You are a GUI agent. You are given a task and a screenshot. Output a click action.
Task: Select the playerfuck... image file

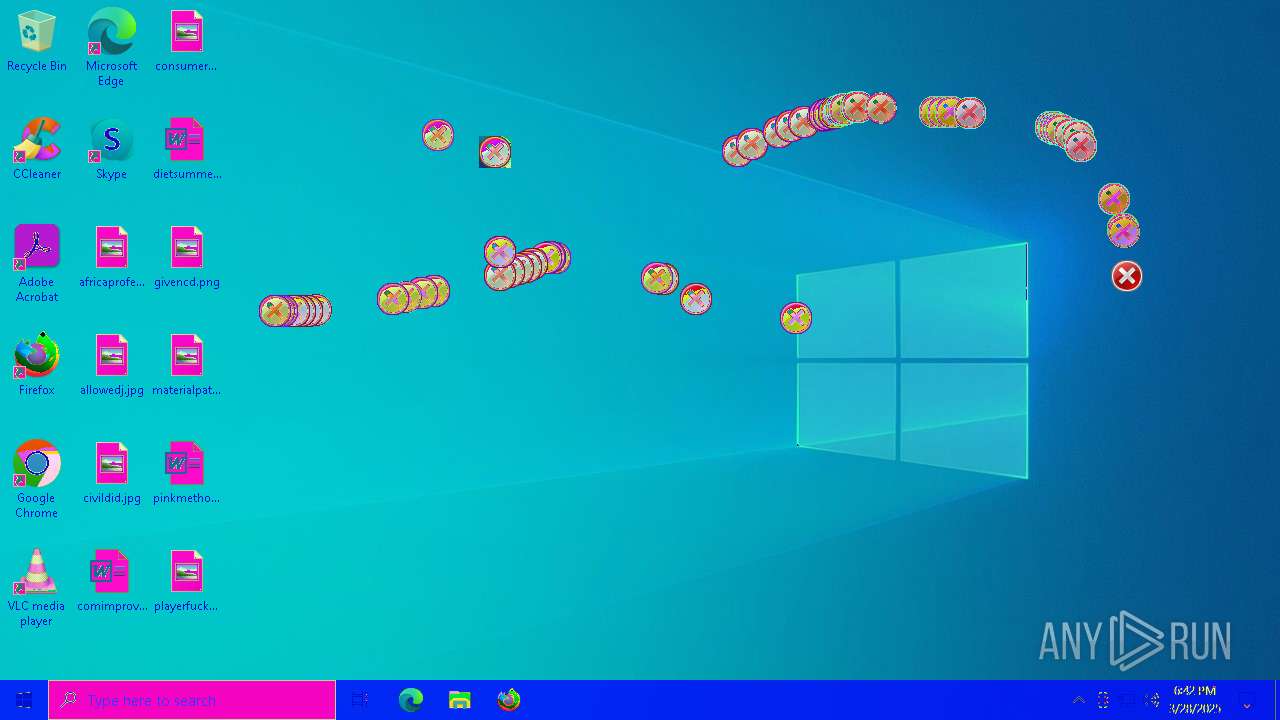[186, 582]
